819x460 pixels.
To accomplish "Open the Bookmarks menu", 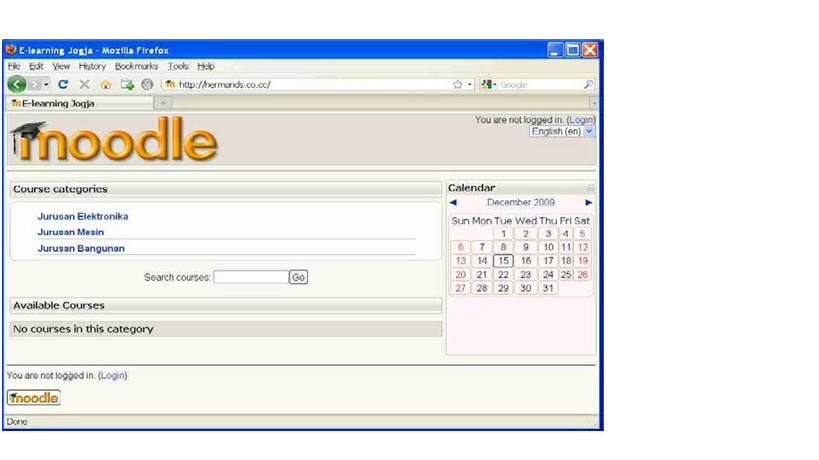I will click(x=136, y=66).
